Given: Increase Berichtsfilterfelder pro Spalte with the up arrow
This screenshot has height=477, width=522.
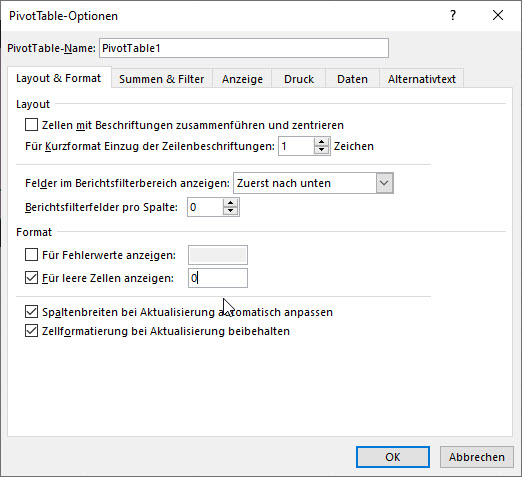Looking at the screenshot, I should tap(230, 203).
